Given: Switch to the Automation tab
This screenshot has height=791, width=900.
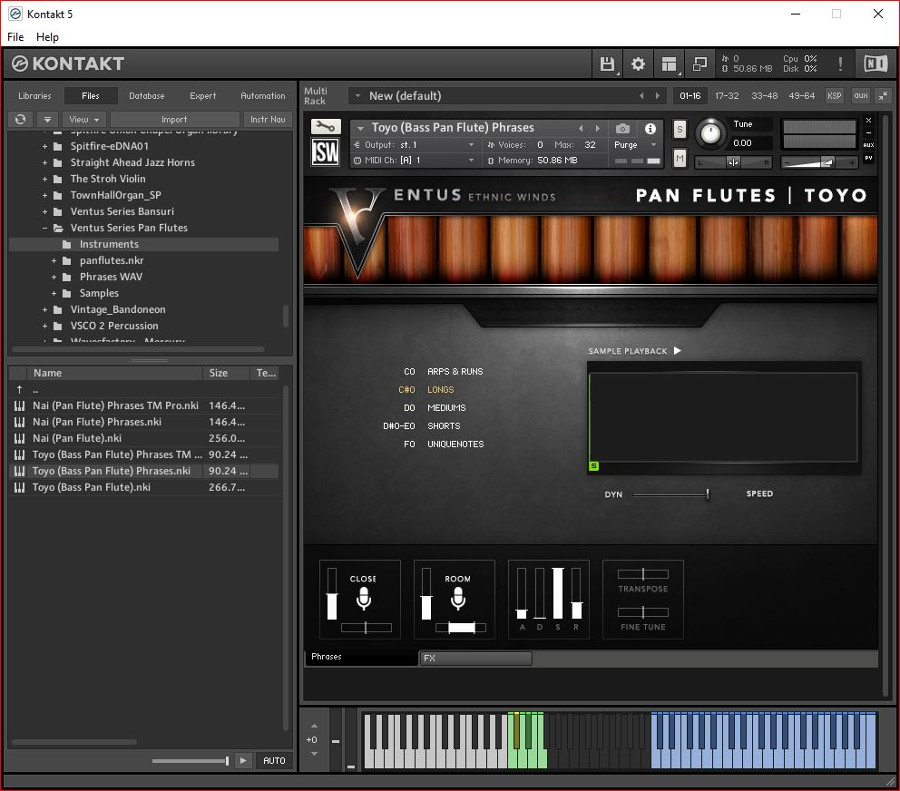Looking at the screenshot, I should (x=262, y=96).
